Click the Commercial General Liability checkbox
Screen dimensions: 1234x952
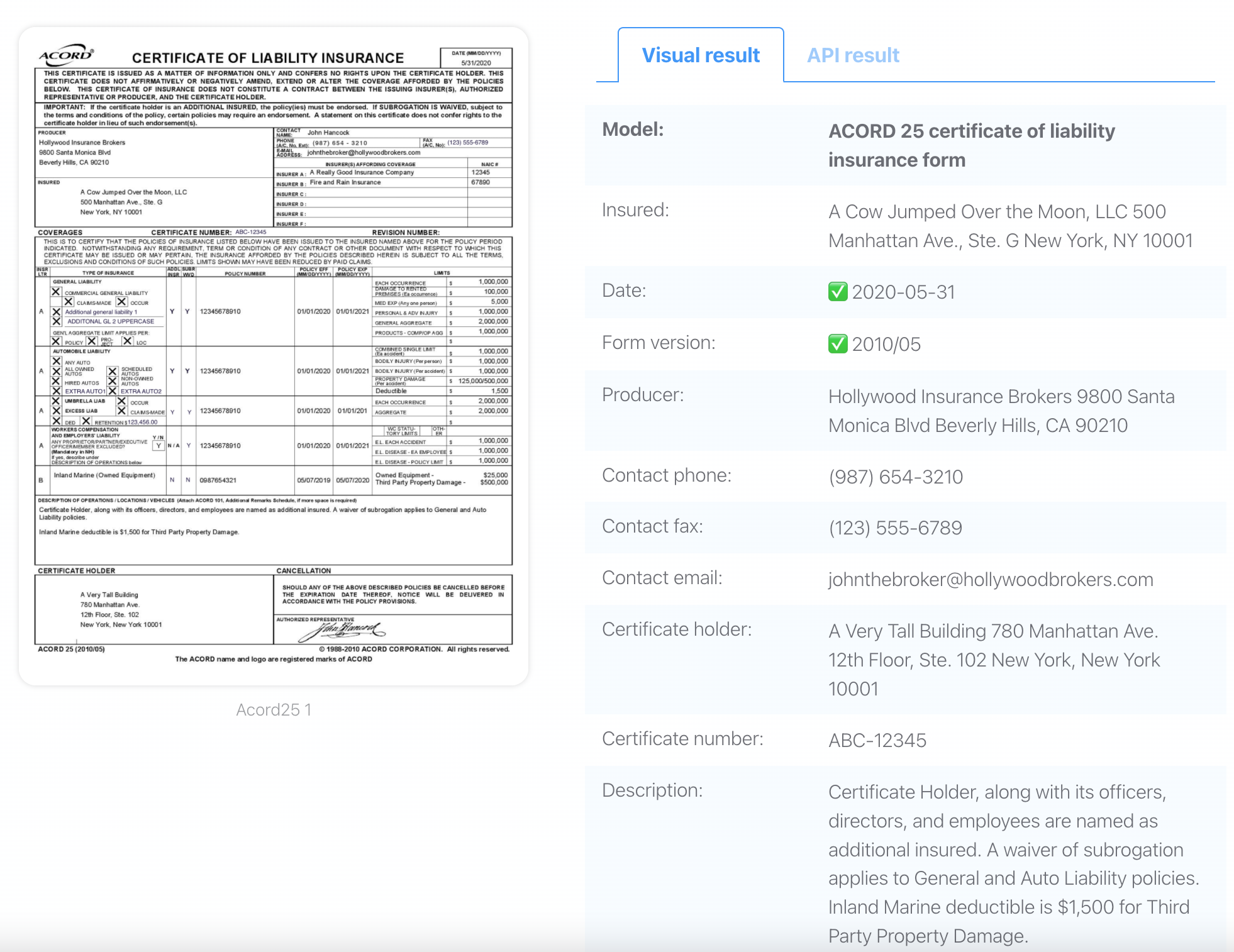[x=57, y=292]
